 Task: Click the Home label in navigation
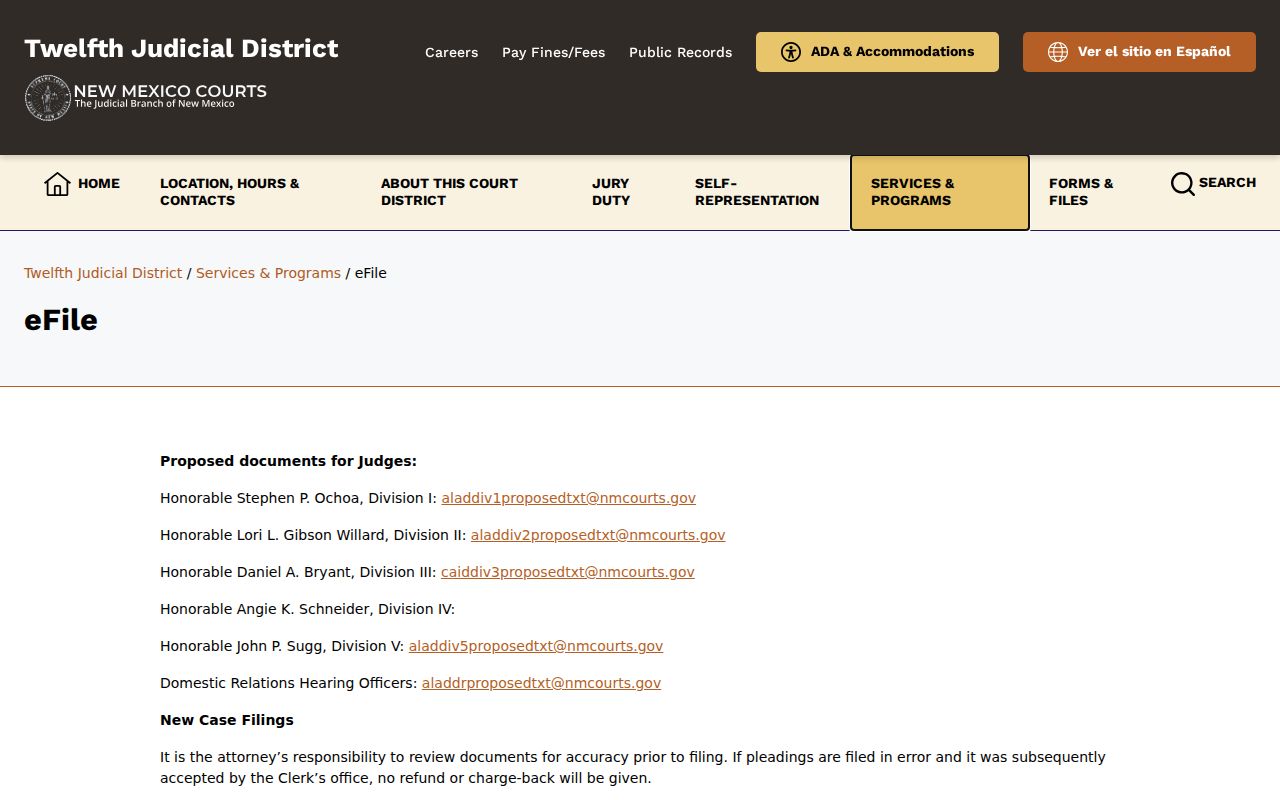tap(99, 184)
